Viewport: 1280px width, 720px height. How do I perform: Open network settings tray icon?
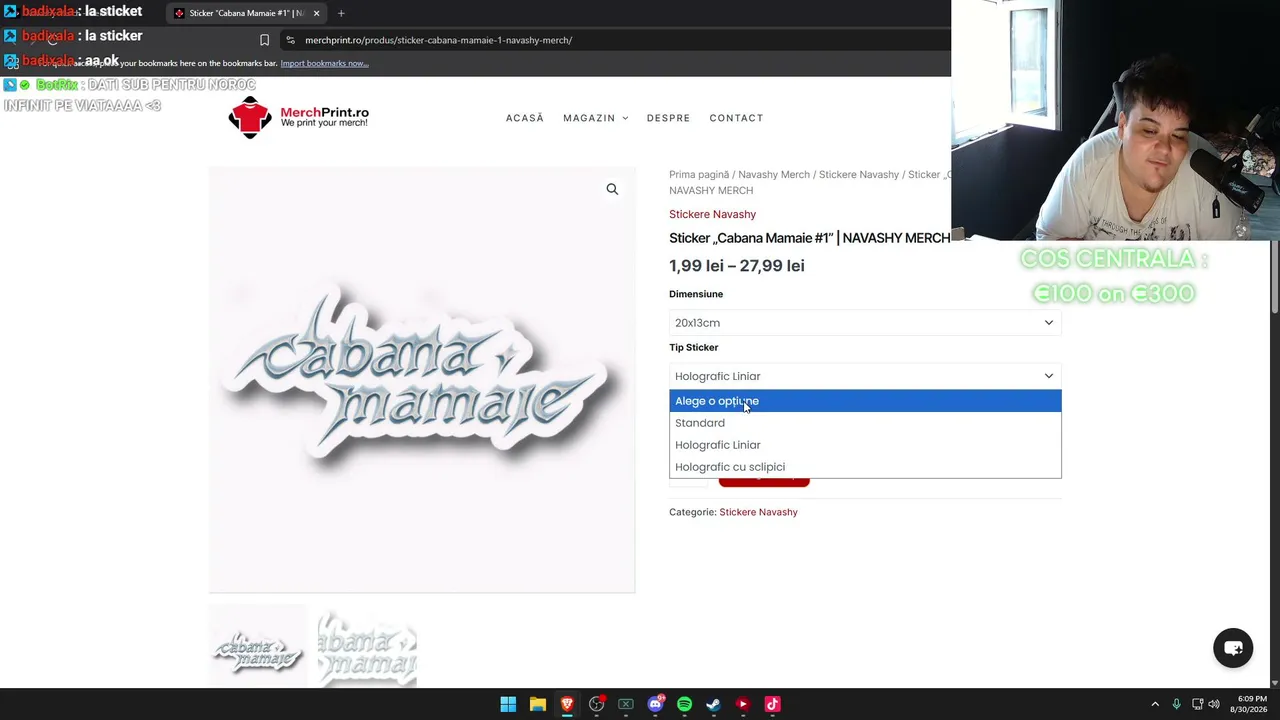pos(1197,704)
